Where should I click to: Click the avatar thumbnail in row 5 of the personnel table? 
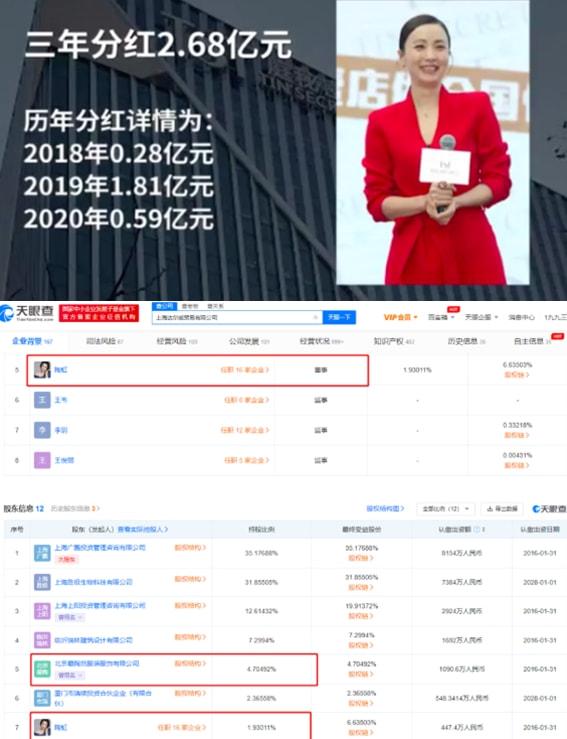42,370
